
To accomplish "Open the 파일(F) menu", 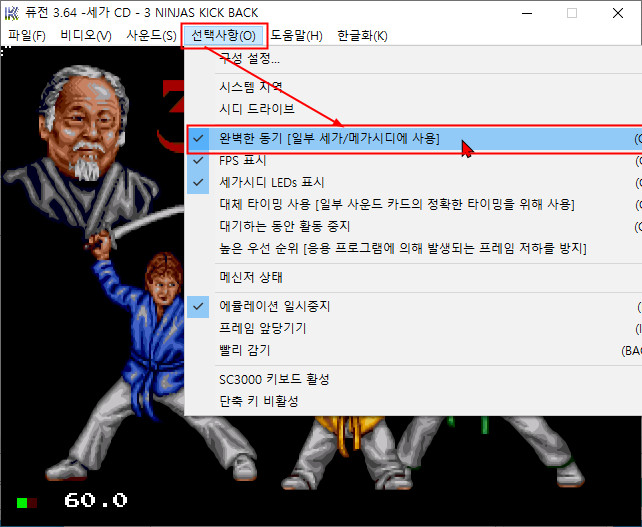I will pyautogui.click(x=27, y=36).
